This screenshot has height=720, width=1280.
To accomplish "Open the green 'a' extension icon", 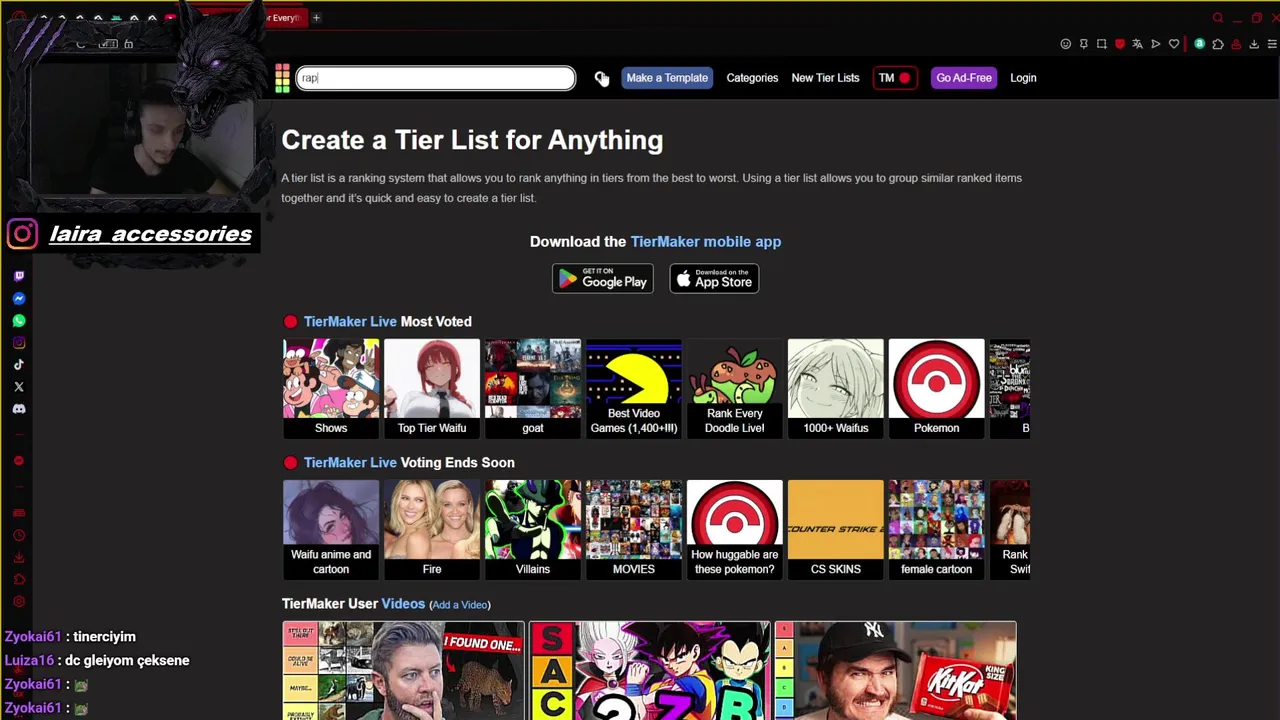I will pos(1200,44).
